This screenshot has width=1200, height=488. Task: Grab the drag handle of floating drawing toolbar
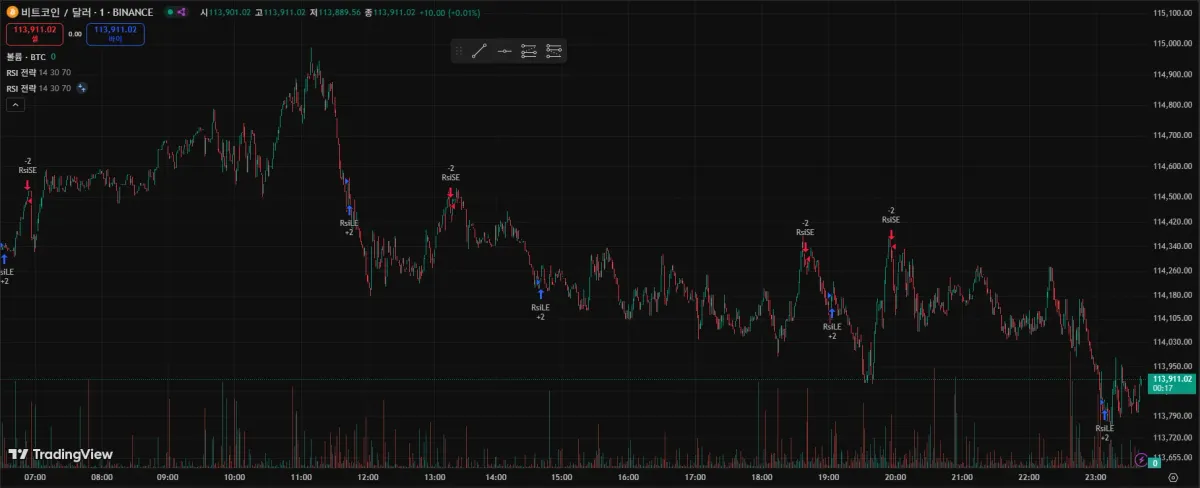coord(459,51)
